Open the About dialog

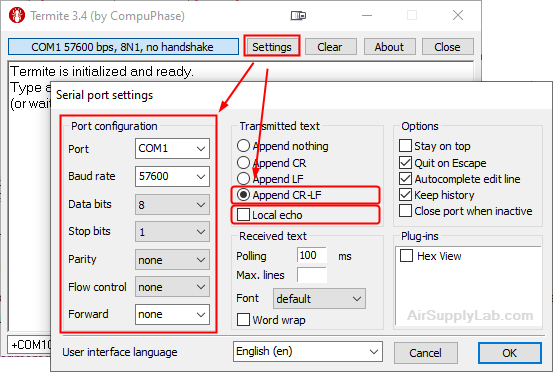[x=389, y=47]
